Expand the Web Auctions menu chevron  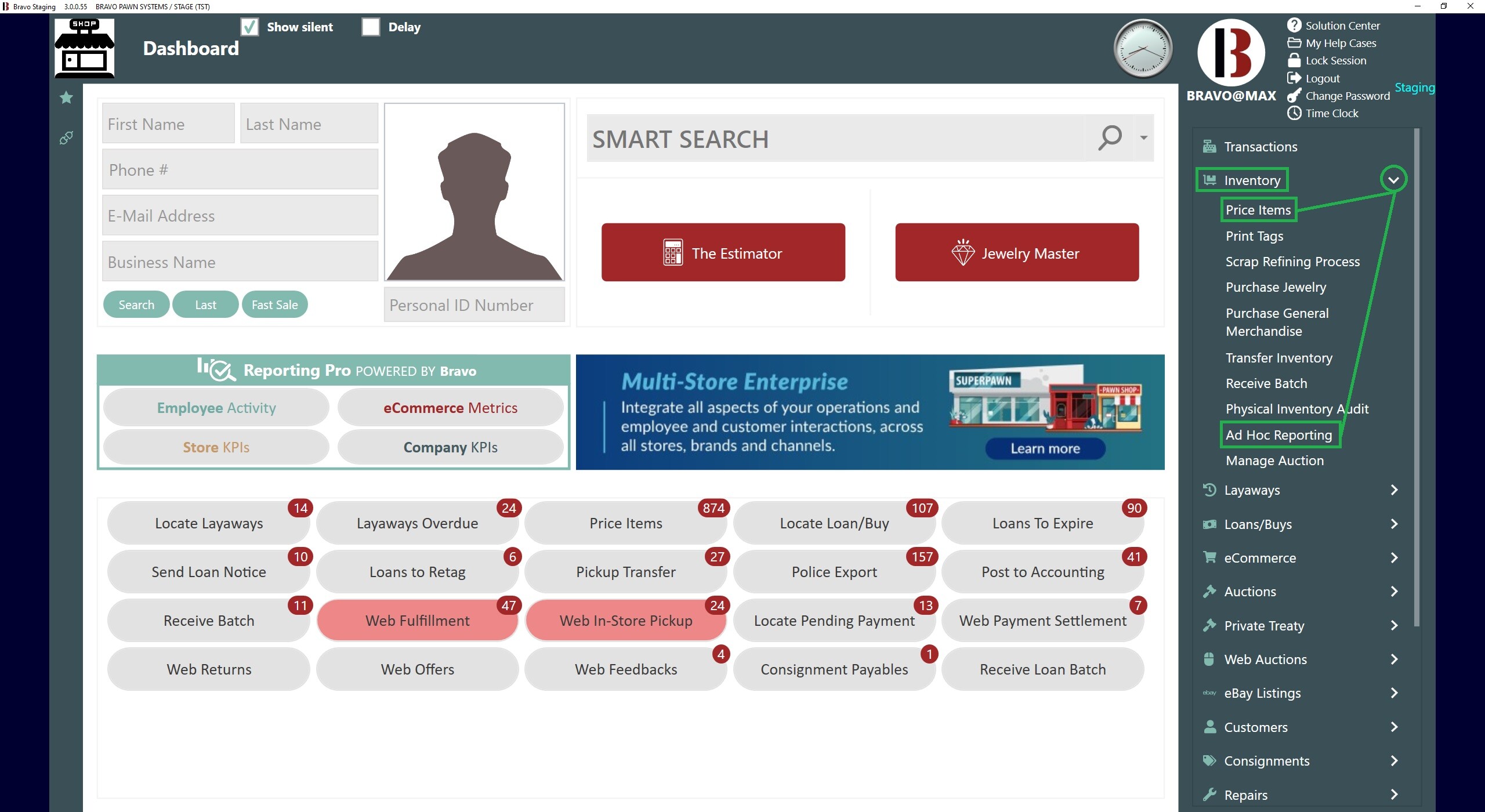coord(1394,659)
